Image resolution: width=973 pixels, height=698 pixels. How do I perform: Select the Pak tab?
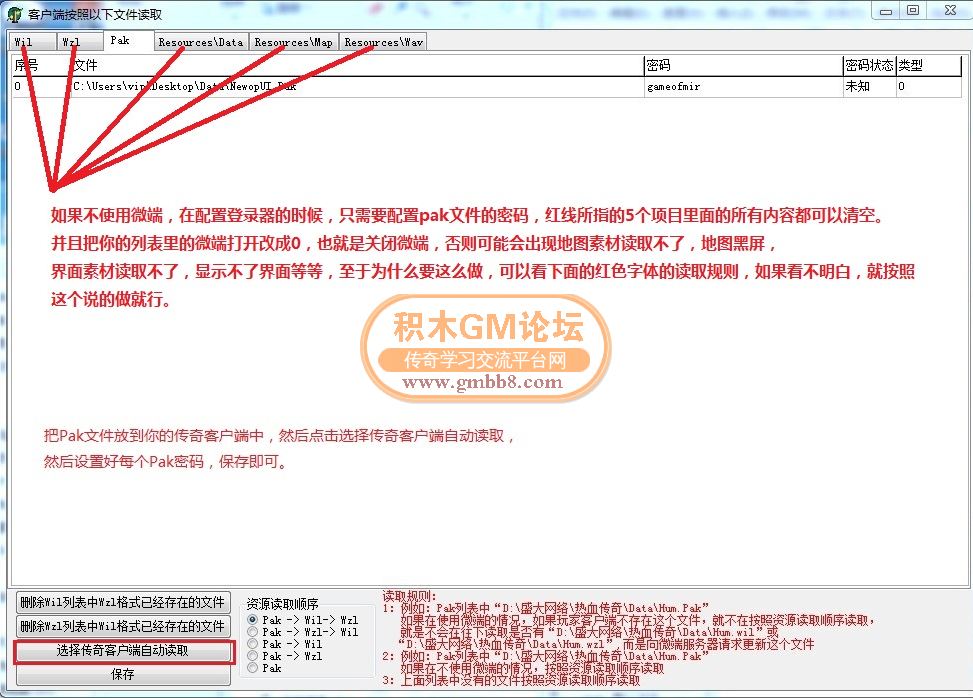(128, 40)
